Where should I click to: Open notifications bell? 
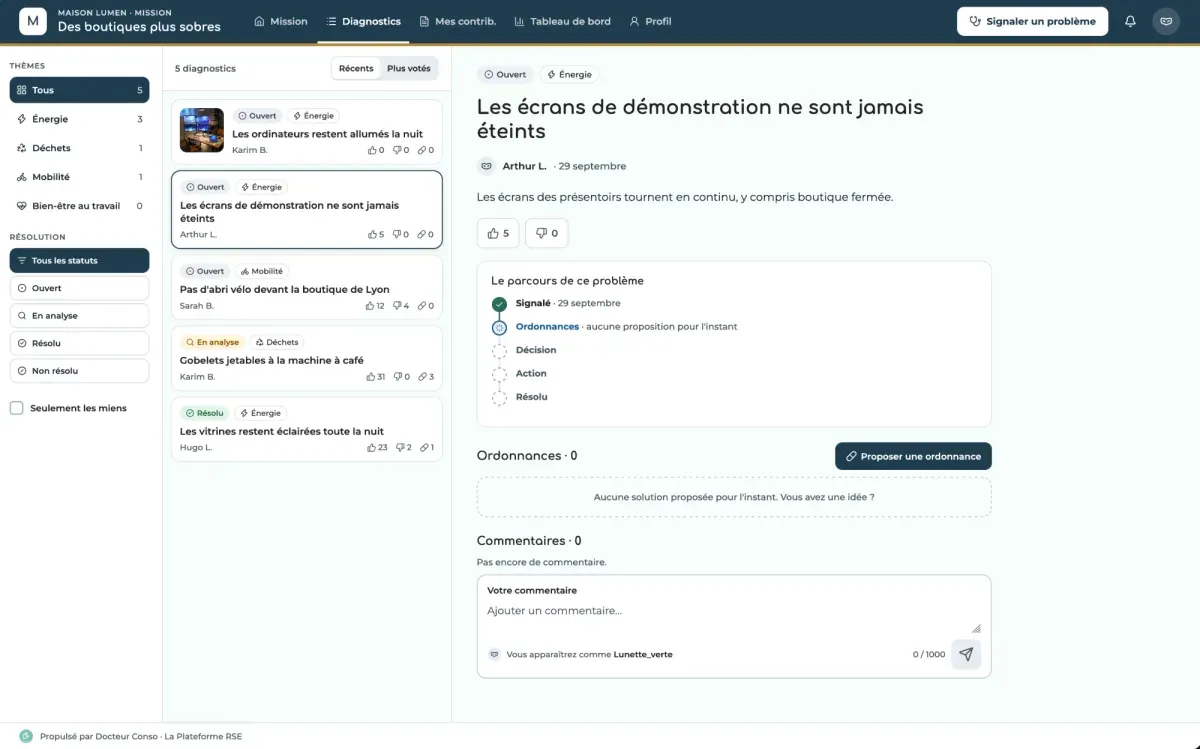(x=1130, y=21)
